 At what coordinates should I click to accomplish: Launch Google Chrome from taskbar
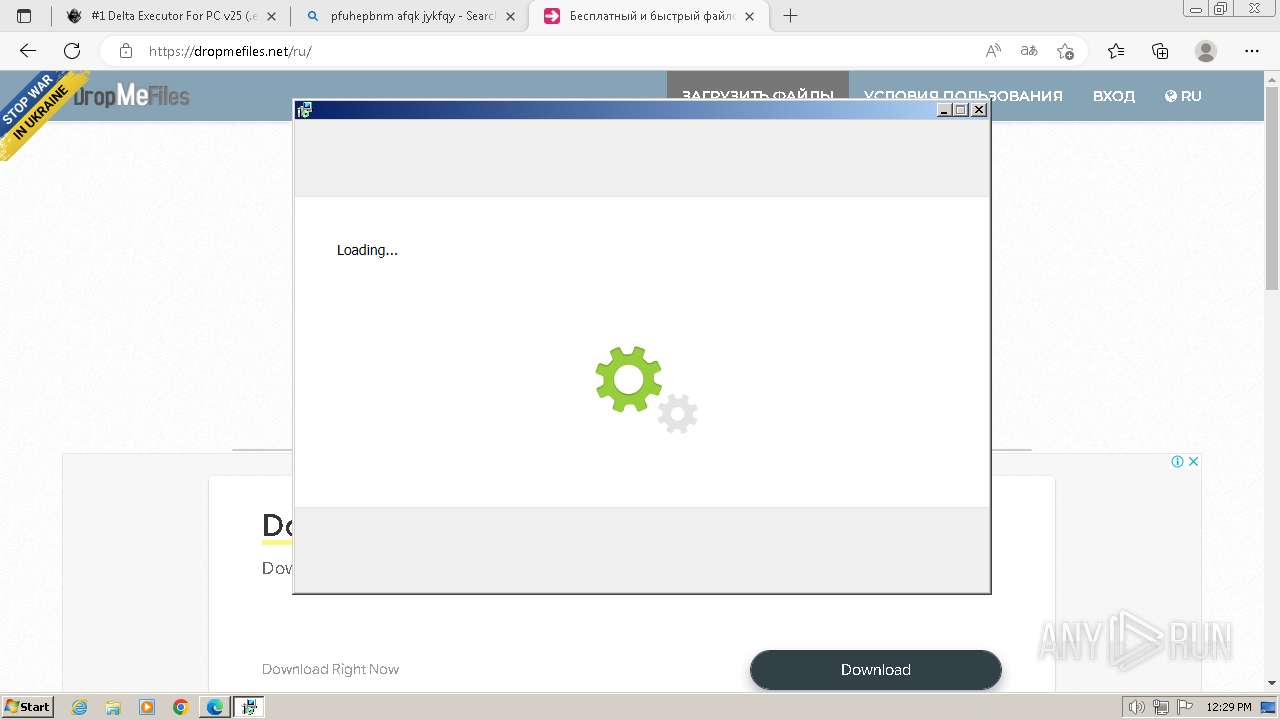(181, 707)
